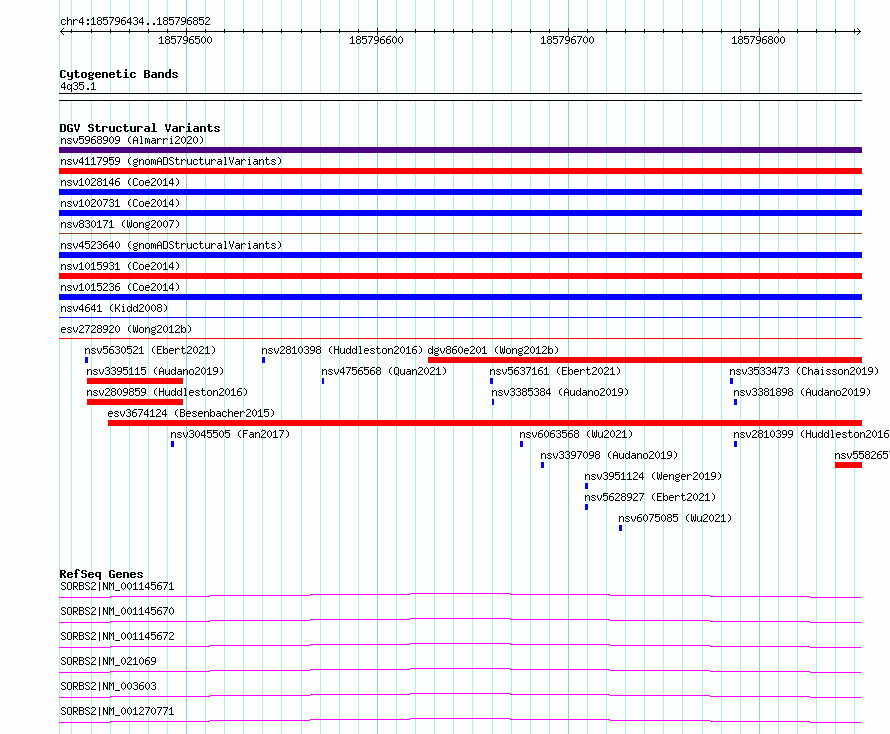This screenshot has height=734, width=890.
Task: Open the esv2728920 (Wong2012b) variant
Action: point(126,329)
